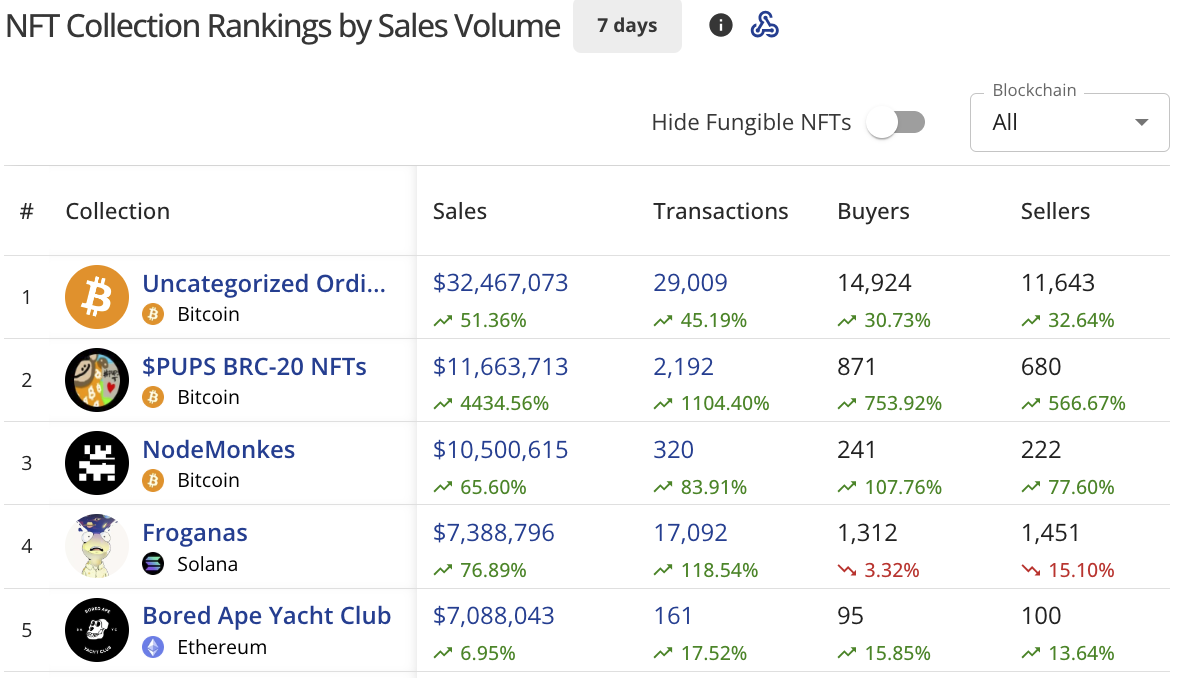Click the $7,388,796 sales value
Viewport: 1190px width, 678px height.
pos(493,533)
